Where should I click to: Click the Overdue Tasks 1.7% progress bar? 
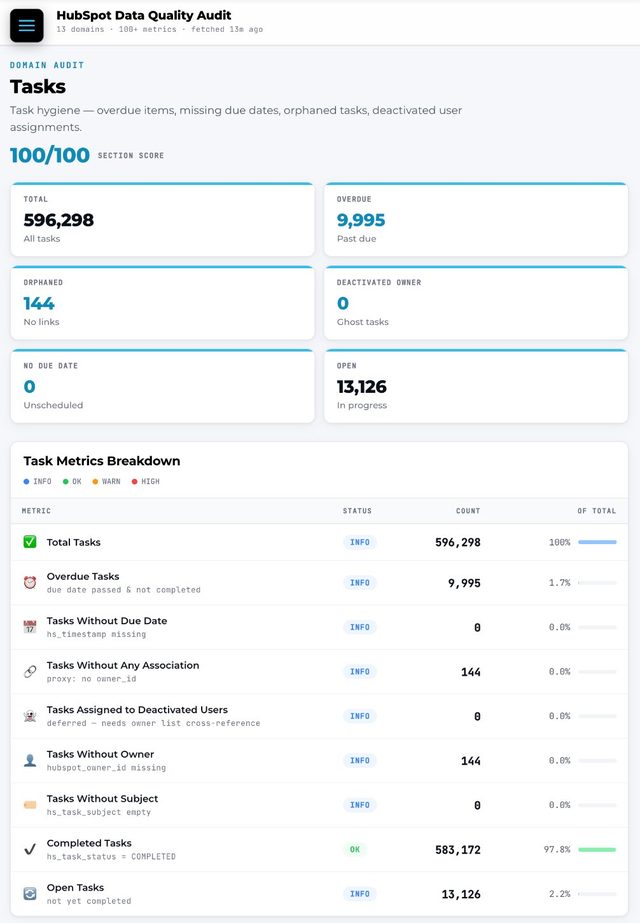tap(597, 583)
